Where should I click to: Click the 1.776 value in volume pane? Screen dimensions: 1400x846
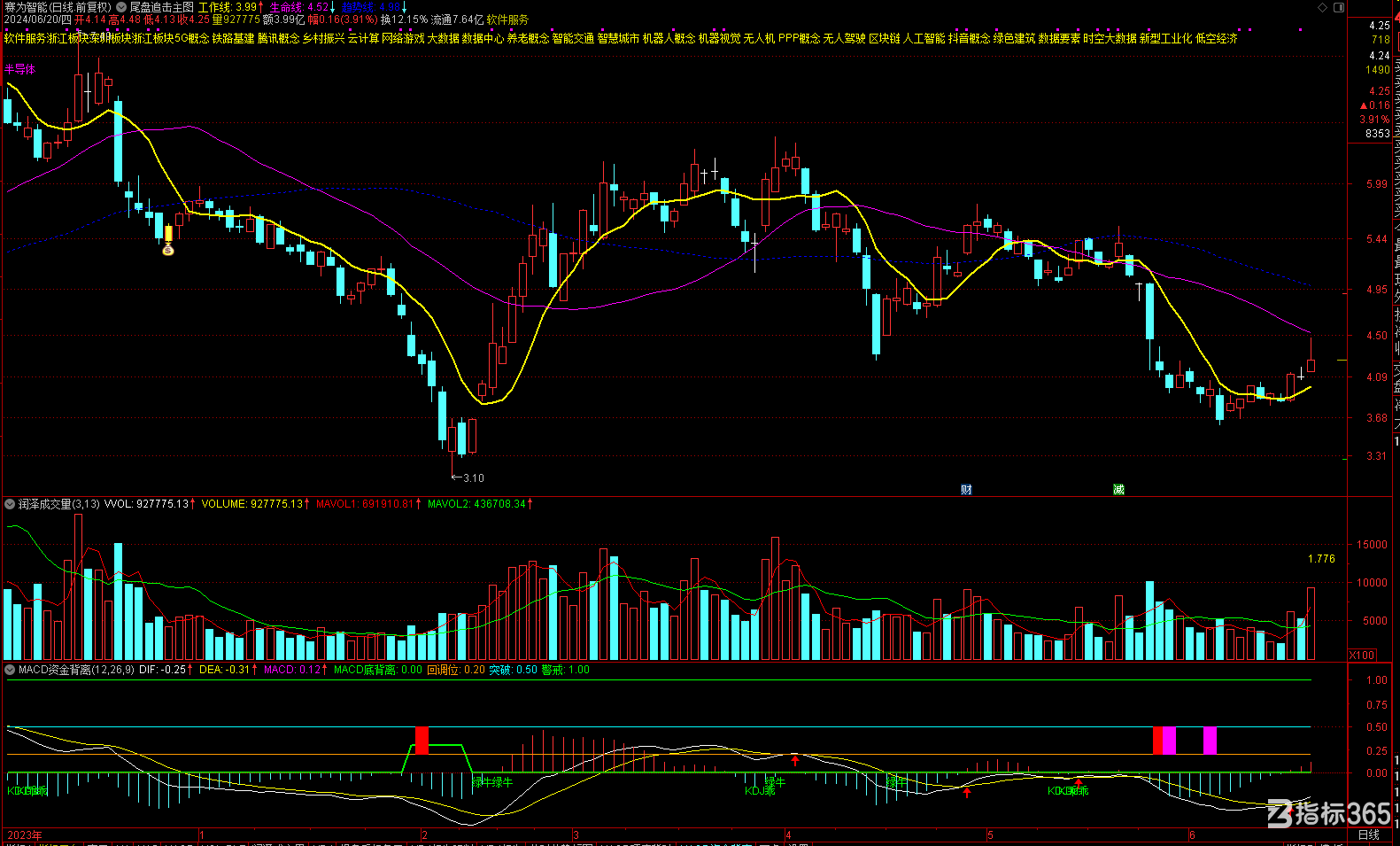point(1321,559)
